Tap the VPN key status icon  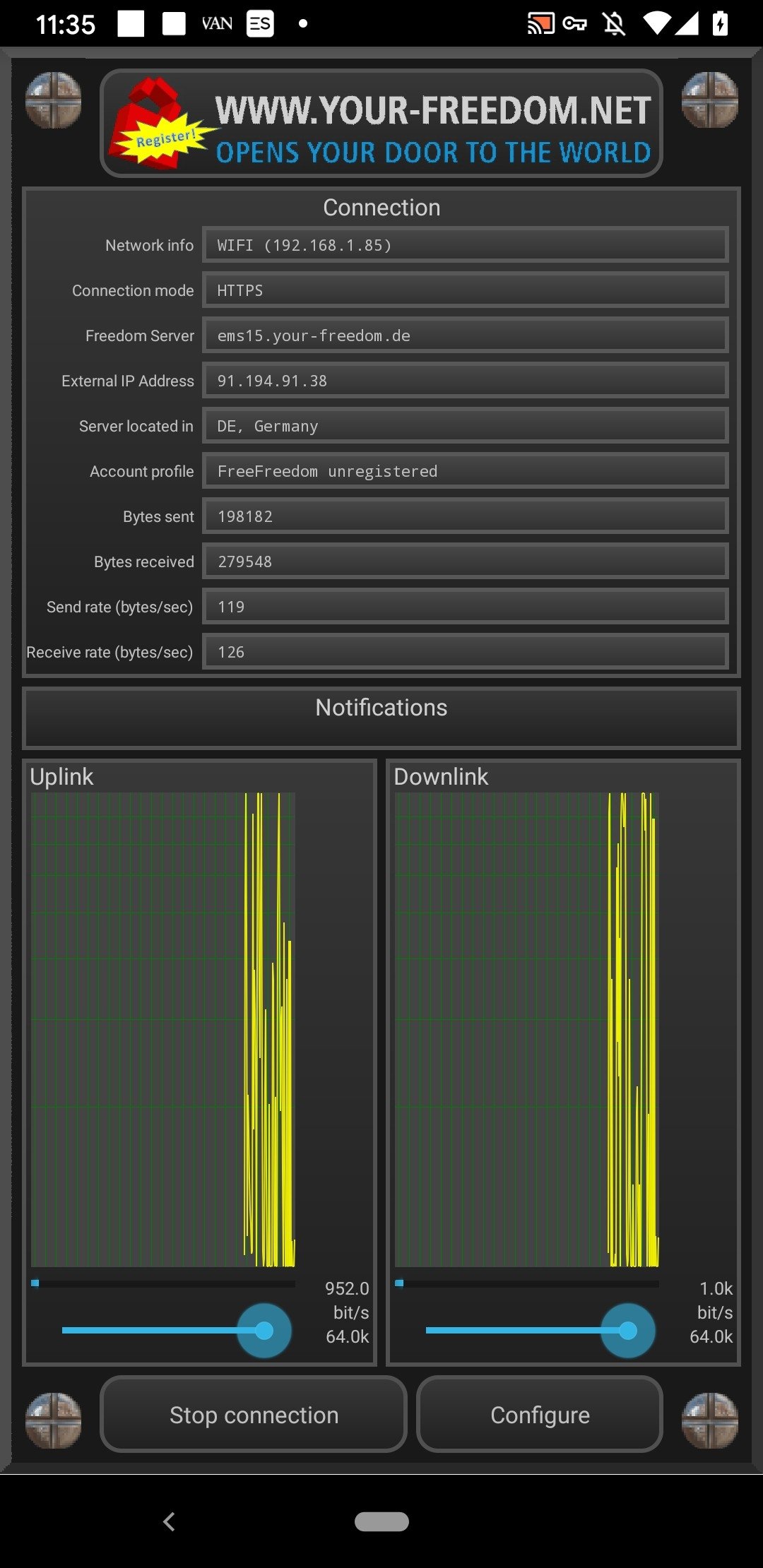tap(575, 24)
